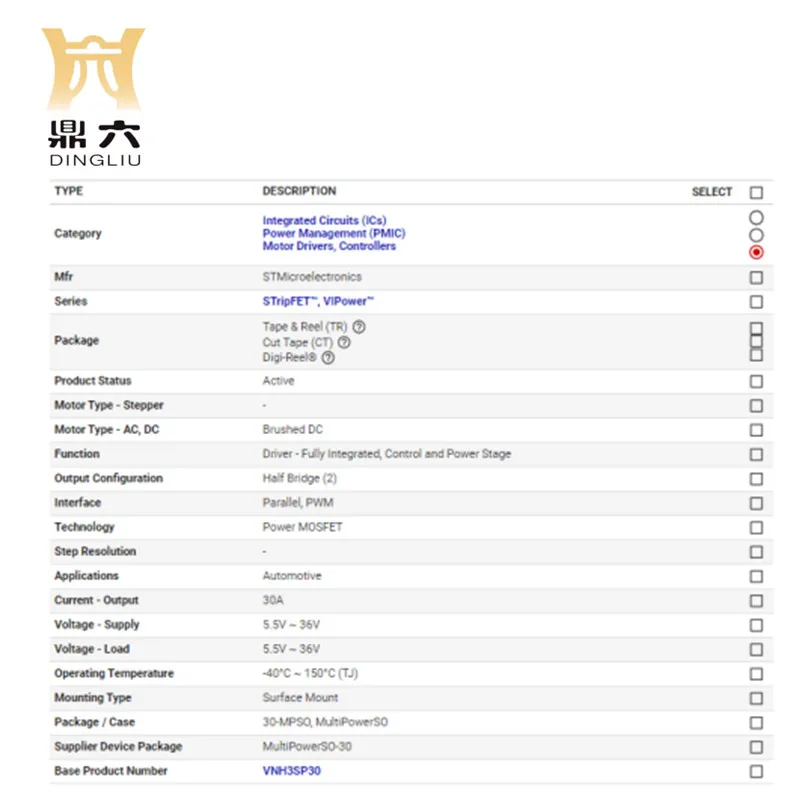Screen dimensions: 800x800
Task: Toggle the SELECT header checkbox
Action: [756, 192]
